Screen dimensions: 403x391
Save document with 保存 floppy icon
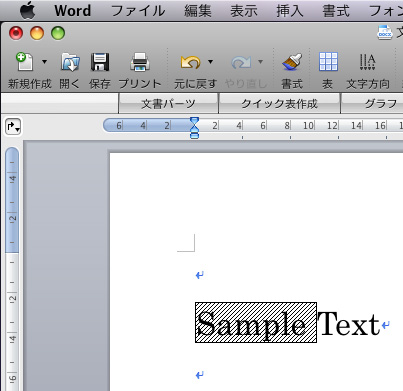100,62
